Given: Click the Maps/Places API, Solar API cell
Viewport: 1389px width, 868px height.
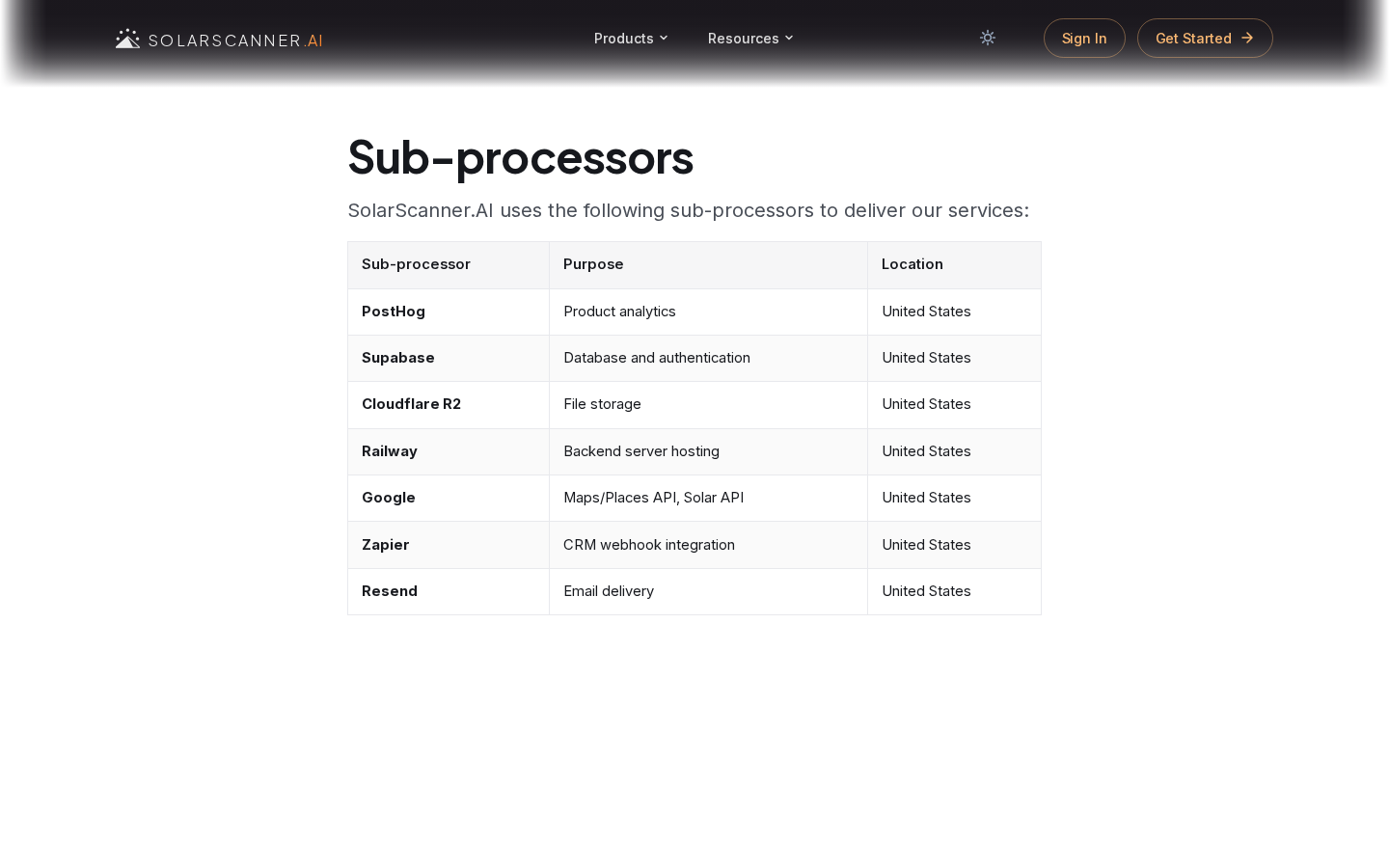Looking at the screenshot, I should (x=709, y=499).
